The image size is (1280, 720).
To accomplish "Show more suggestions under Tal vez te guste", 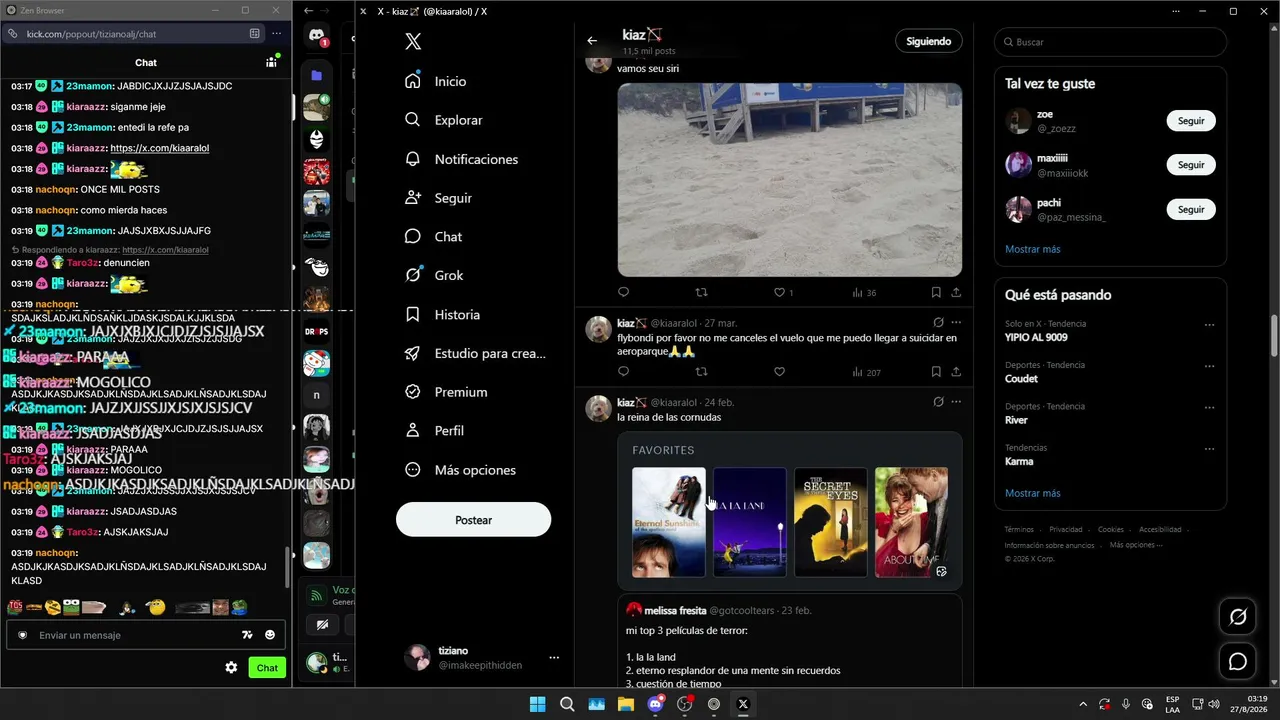I will (1033, 249).
